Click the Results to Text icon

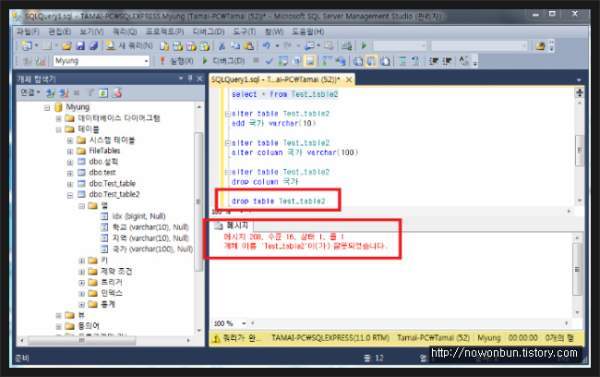(x=358, y=61)
